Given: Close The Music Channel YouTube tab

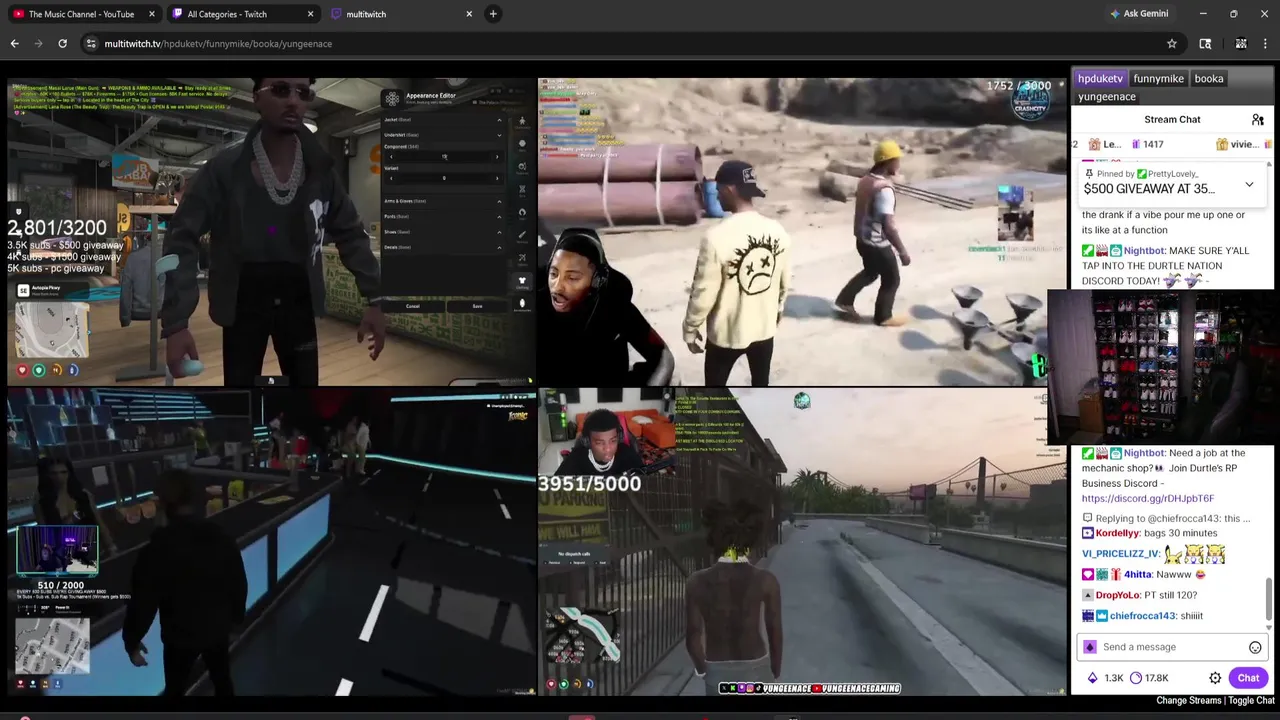Looking at the screenshot, I should pyautogui.click(x=152, y=14).
